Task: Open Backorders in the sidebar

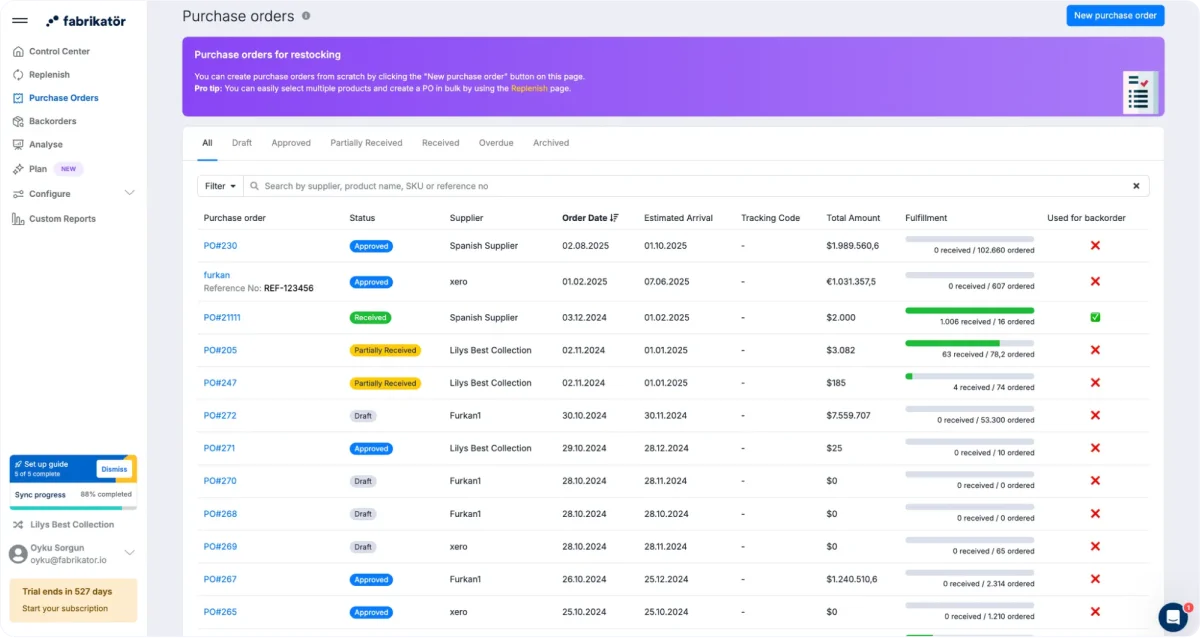Action: point(52,121)
